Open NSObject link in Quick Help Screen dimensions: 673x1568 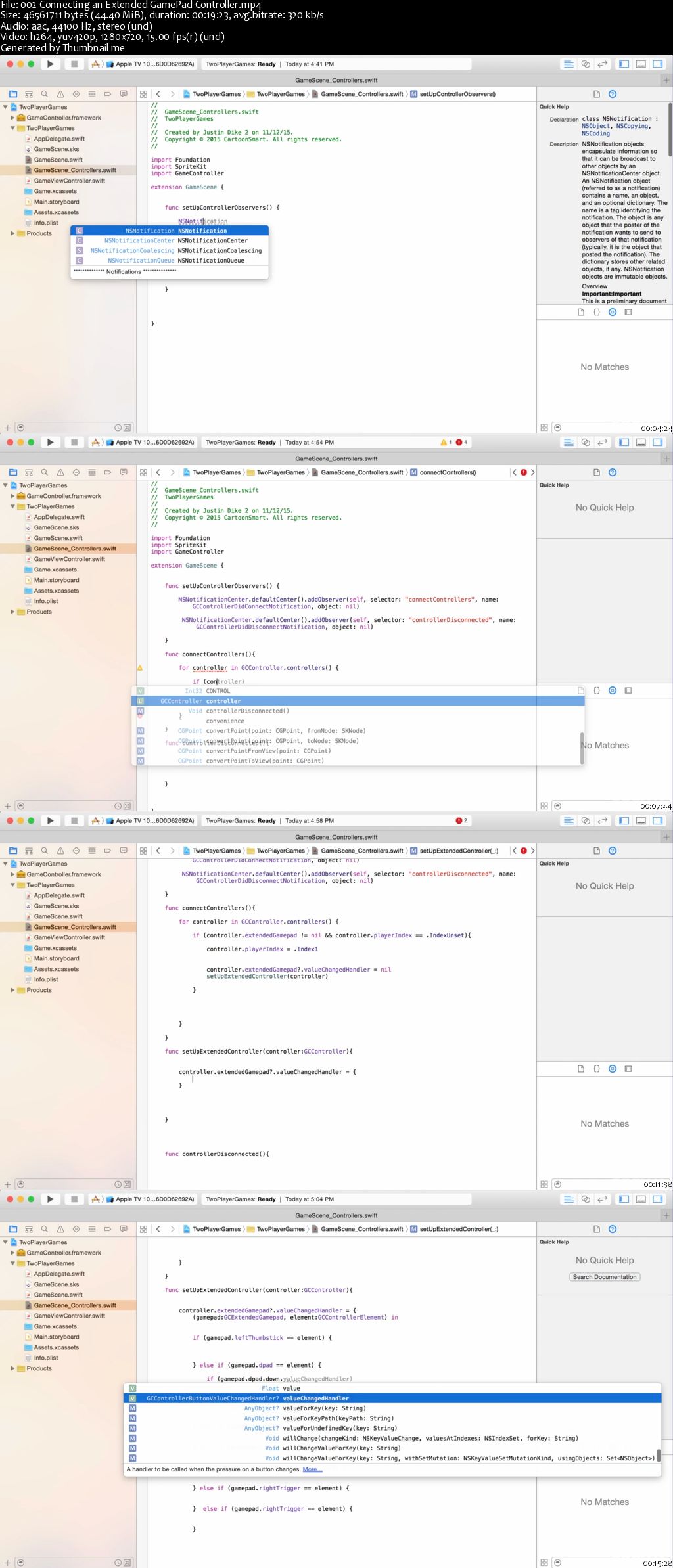(595, 126)
